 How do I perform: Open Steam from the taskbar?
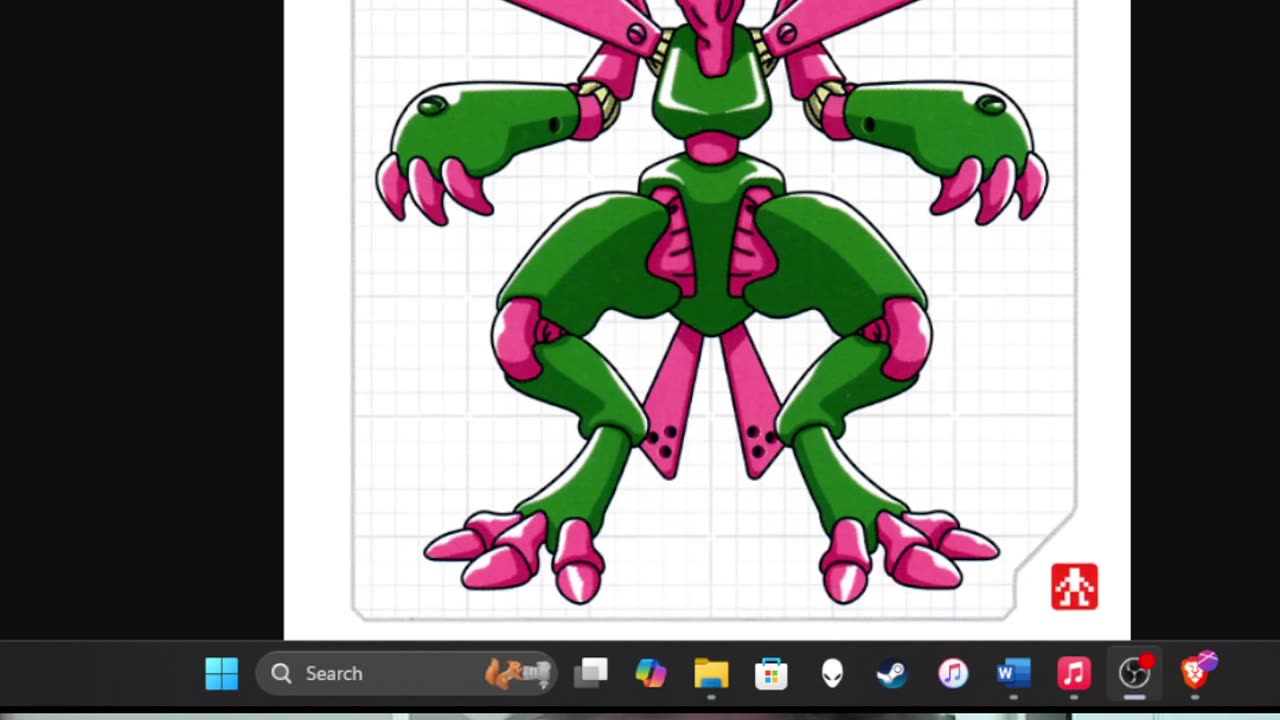[x=892, y=673]
